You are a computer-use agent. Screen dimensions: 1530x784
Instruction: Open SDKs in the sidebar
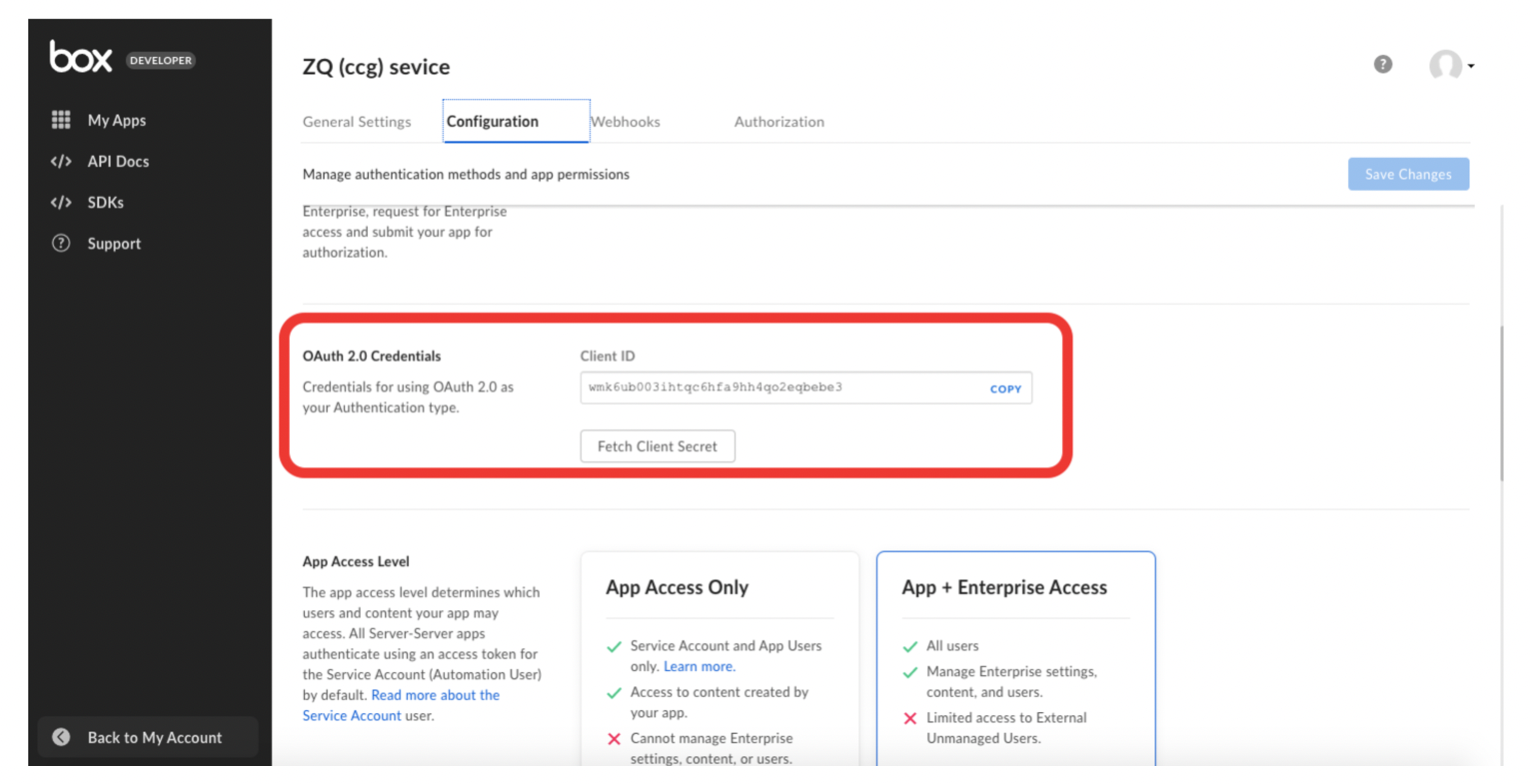pos(105,202)
